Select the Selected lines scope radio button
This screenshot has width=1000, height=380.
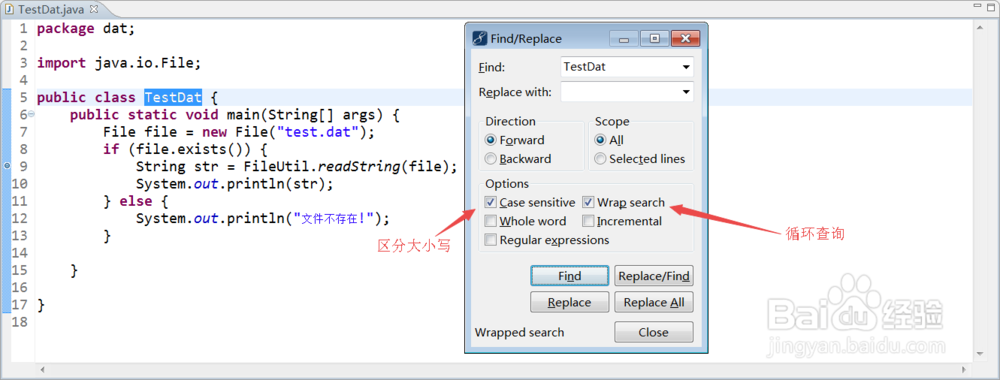(x=600, y=159)
